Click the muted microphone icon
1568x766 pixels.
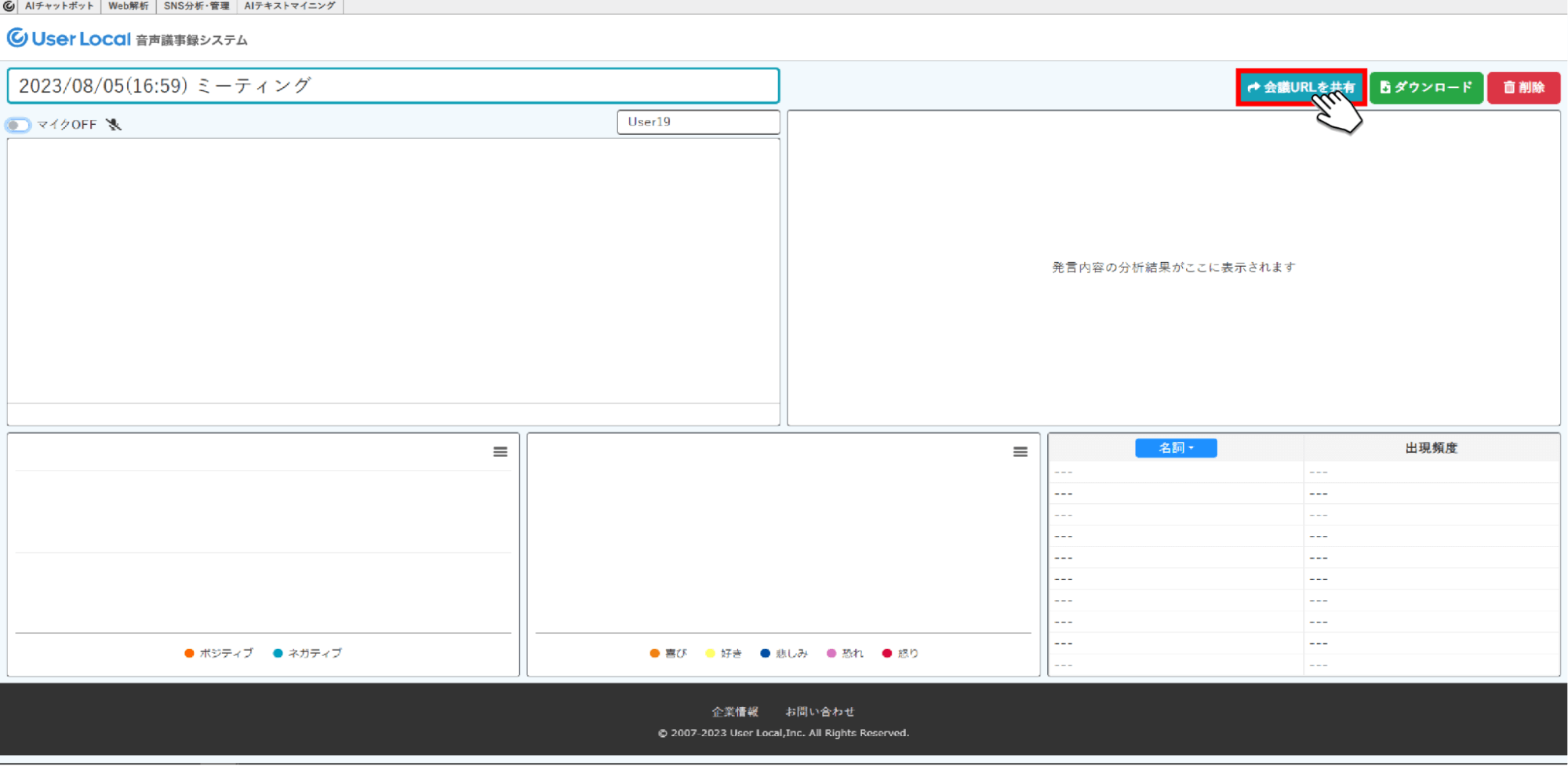click(x=114, y=124)
